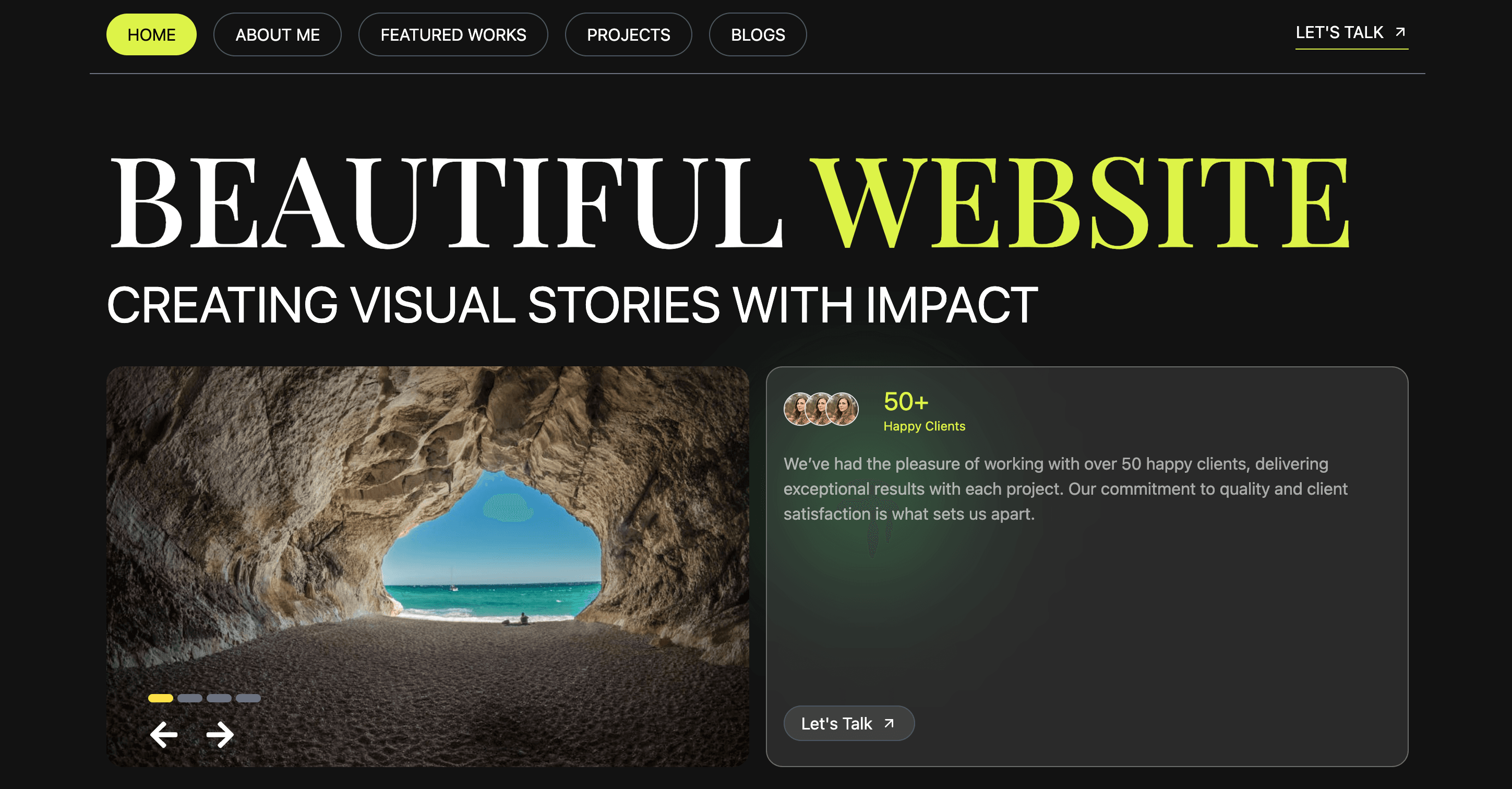Open the PROJECTS section

pos(628,34)
